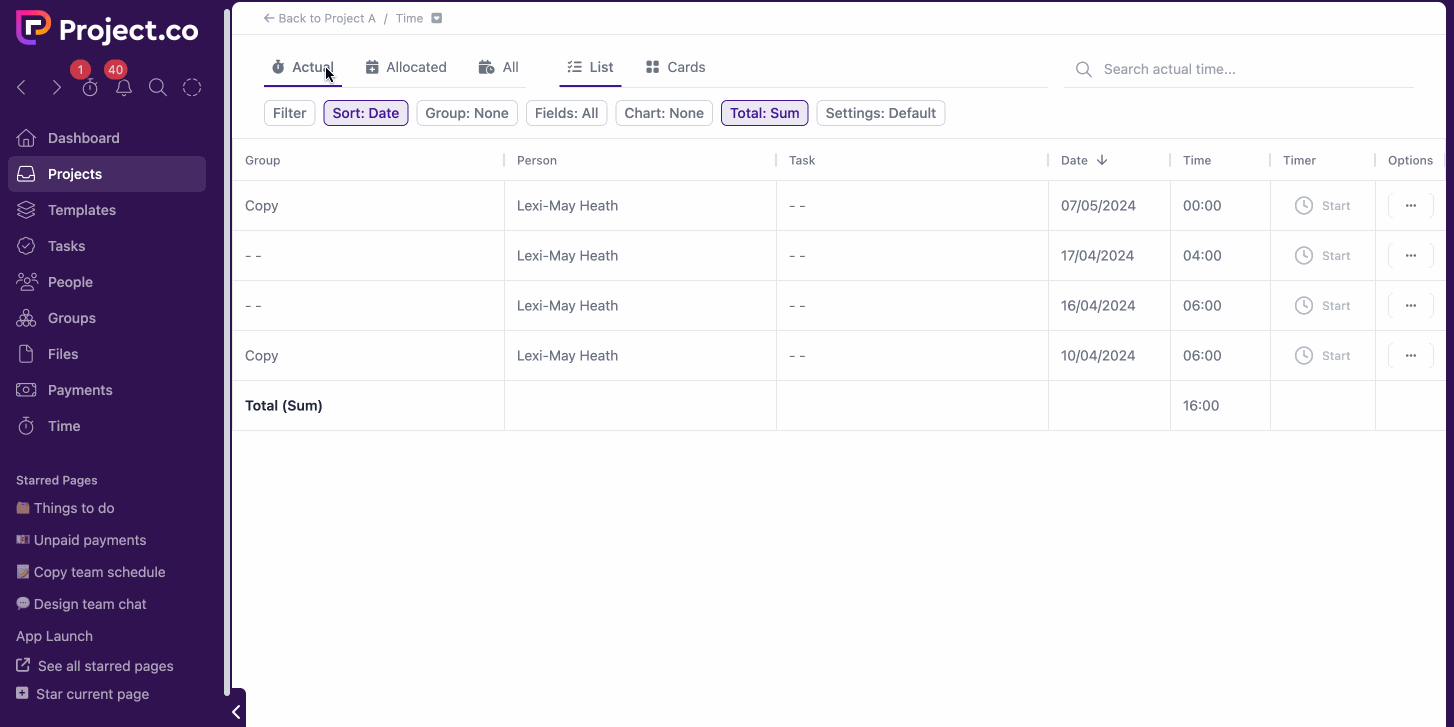Start timer for the 10/04/2024 entry
The image size is (1454, 727).
click(1322, 356)
